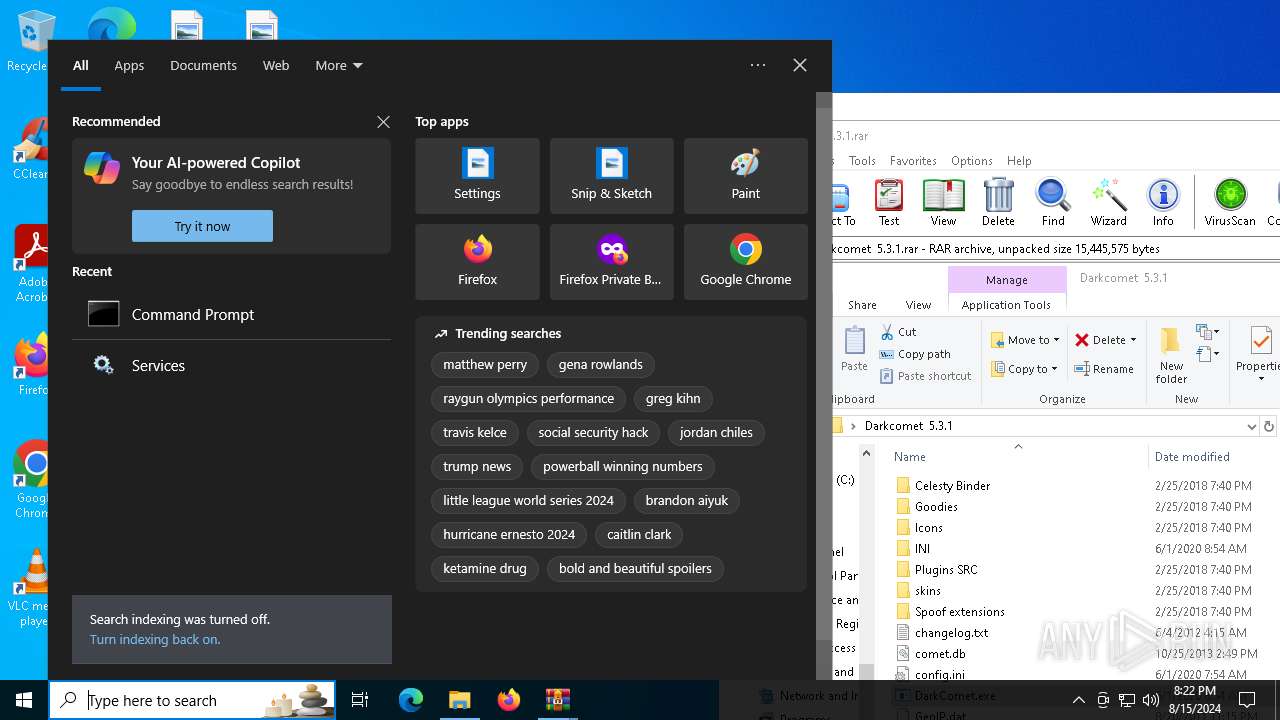Search trending powerball winning numbers
The image size is (1280, 720).
pyautogui.click(x=622, y=466)
